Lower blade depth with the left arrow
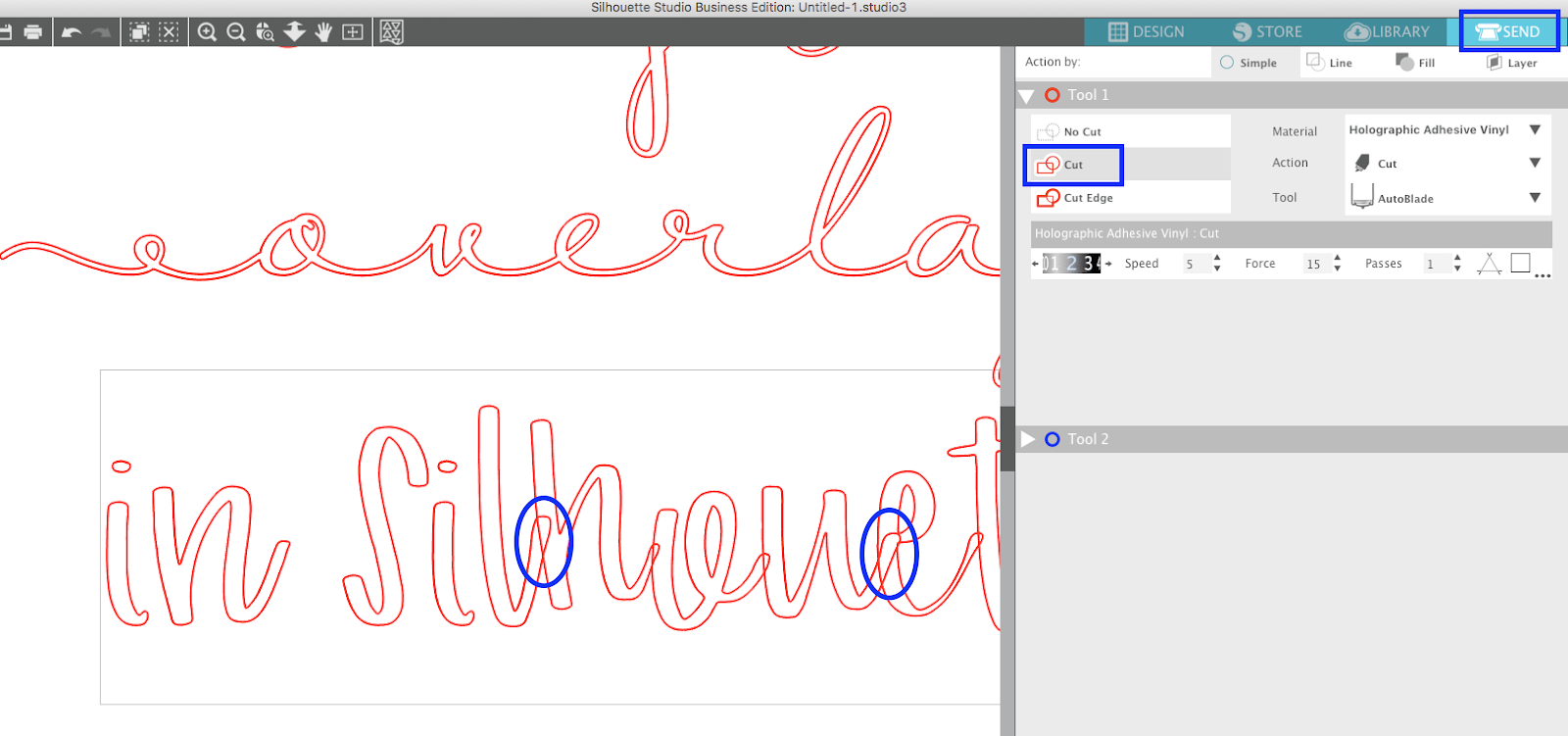The height and width of the screenshot is (736, 1568). coord(1035,264)
